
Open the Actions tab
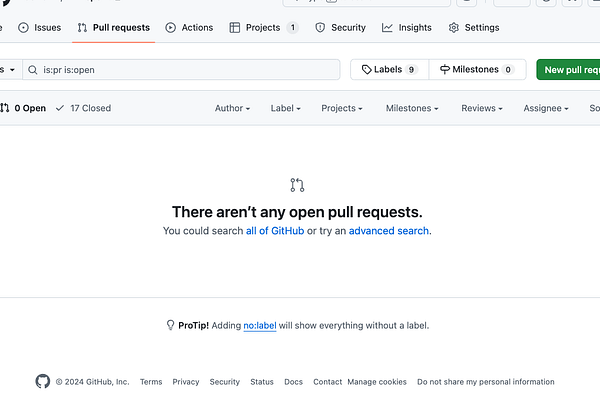pos(189,28)
